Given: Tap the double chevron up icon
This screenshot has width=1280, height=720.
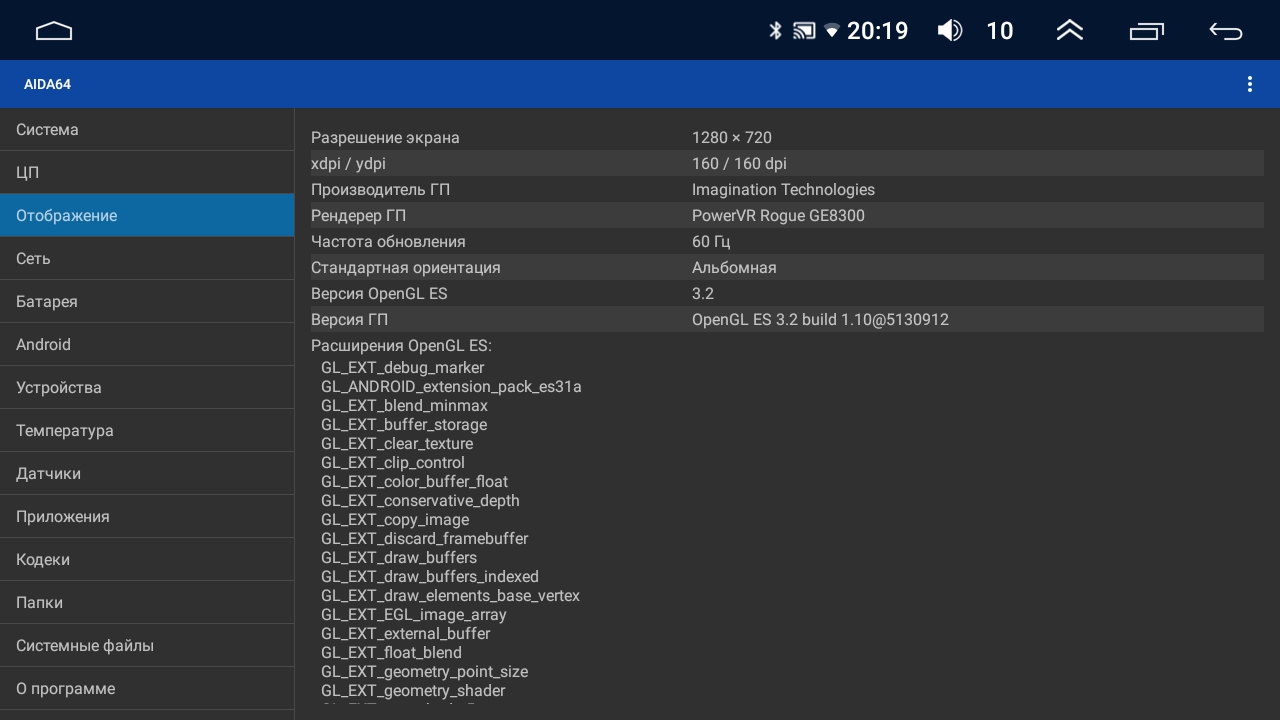Looking at the screenshot, I should click(x=1070, y=31).
